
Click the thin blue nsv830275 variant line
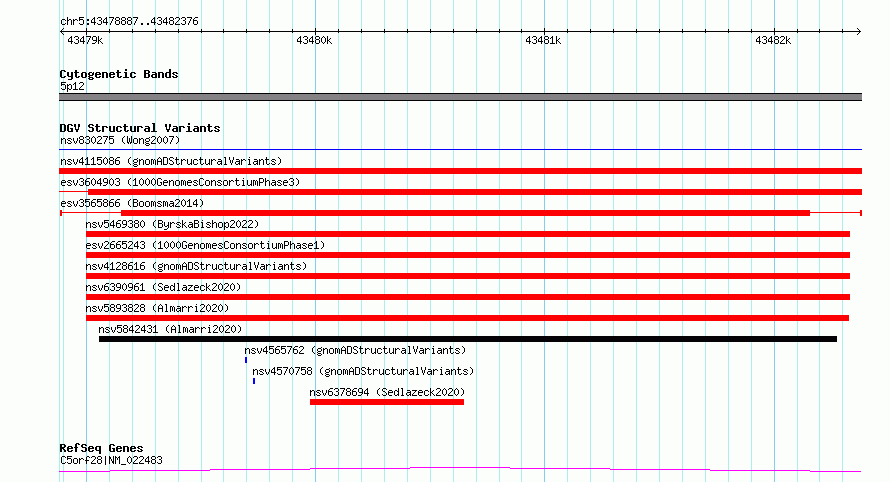coord(460,150)
